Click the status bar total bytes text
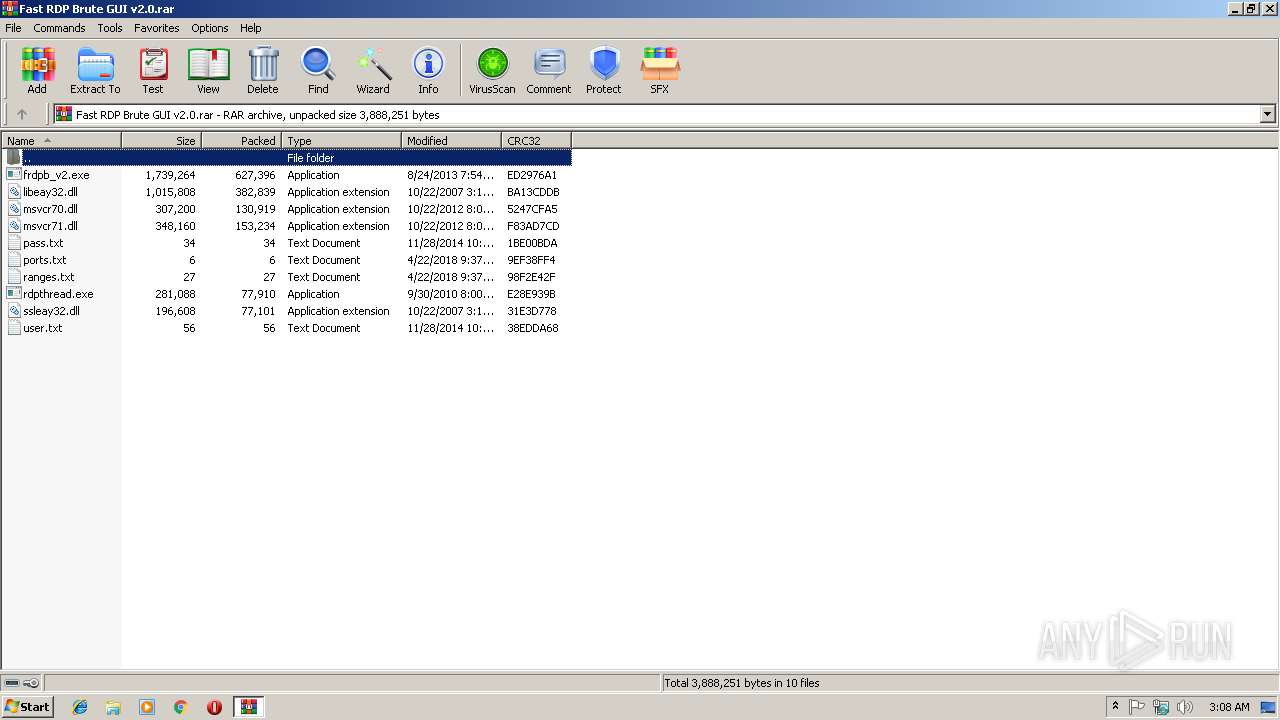Screen dimensions: 1280x720 pos(742,683)
